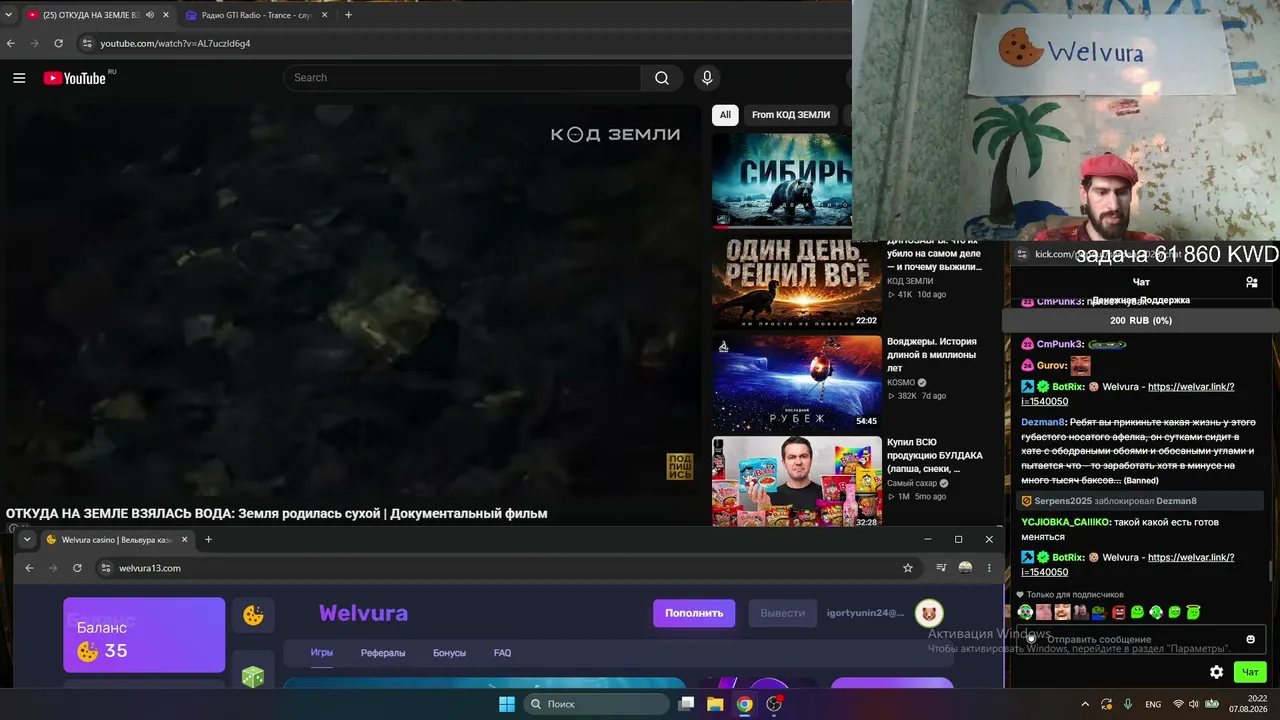The height and width of the screenshot is (720, 1280).
Task: Click the green dice icon in the Welvura sidebar
Action: (253, 677)
